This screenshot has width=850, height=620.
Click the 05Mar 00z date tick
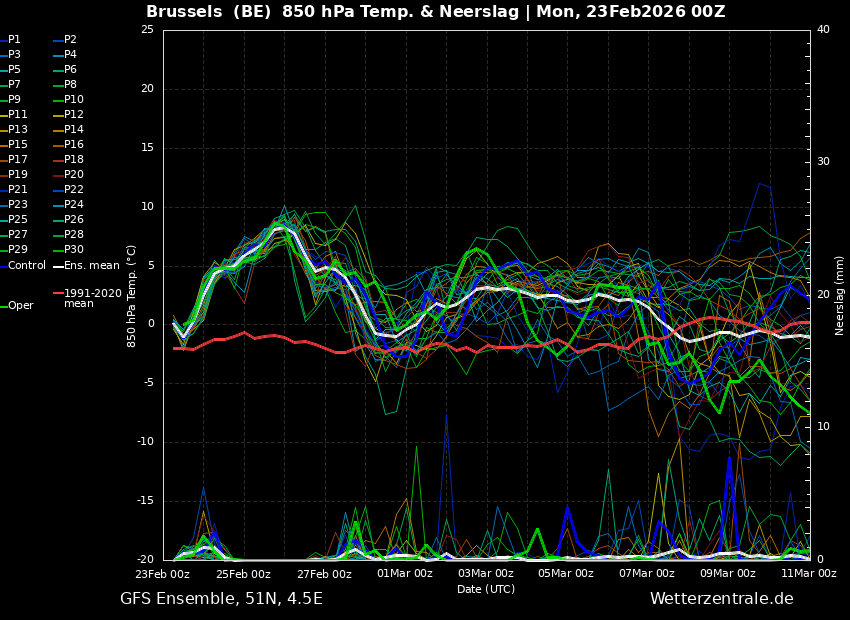tap(566, 573)
